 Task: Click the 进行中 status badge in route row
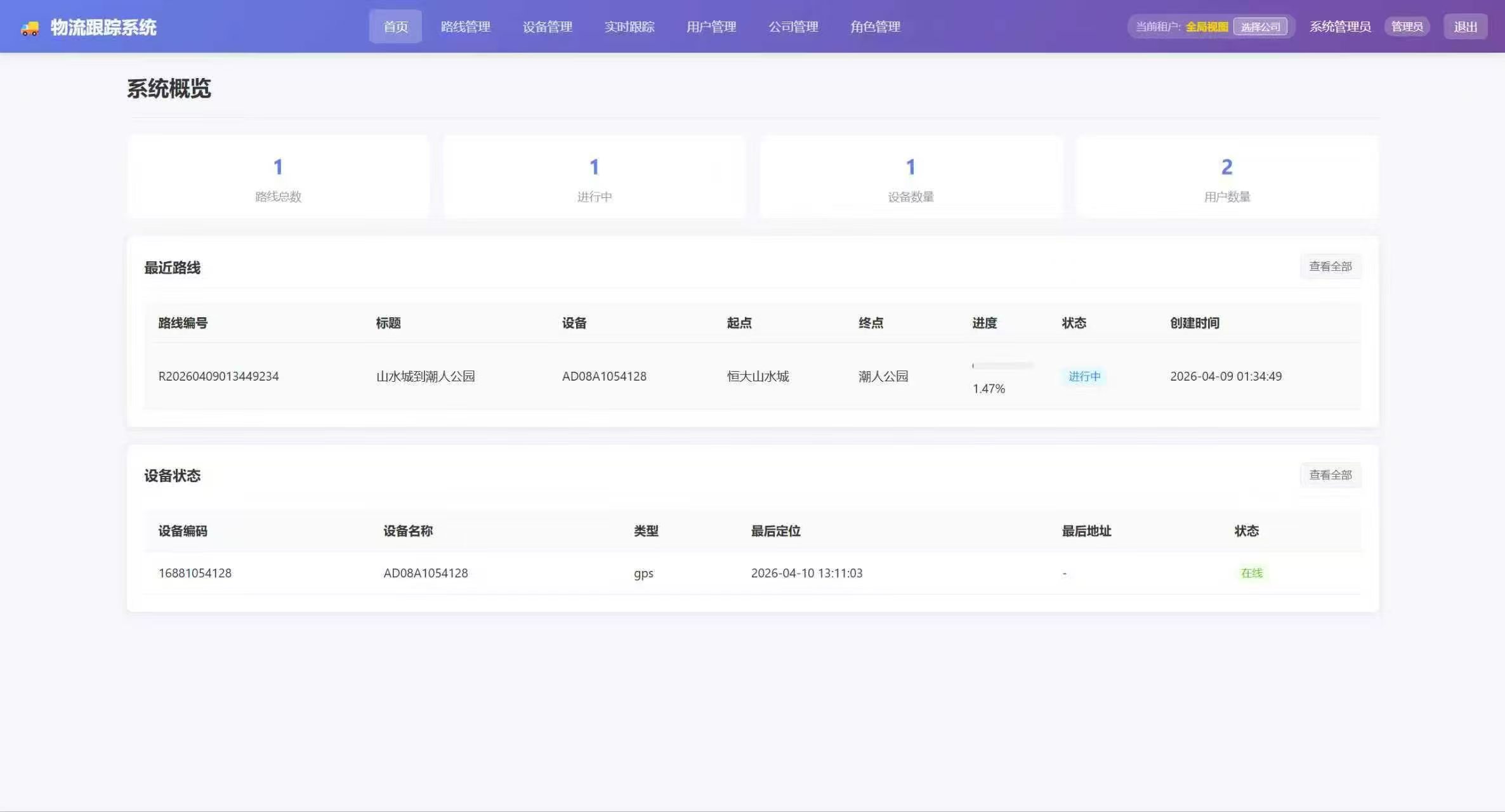pos(1084,376)
